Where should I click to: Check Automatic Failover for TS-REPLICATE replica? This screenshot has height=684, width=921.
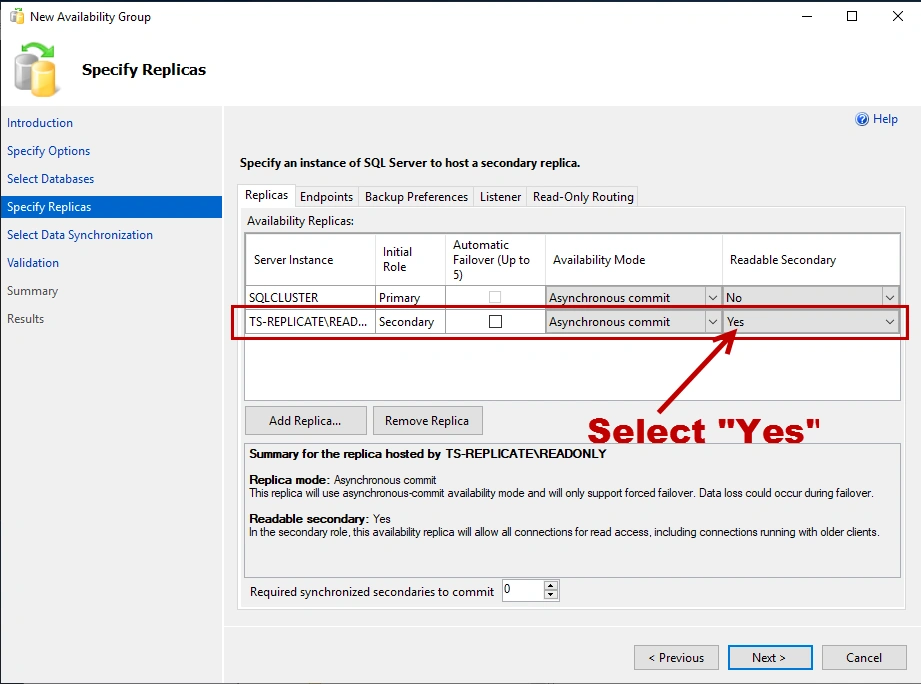coord(495,322)
